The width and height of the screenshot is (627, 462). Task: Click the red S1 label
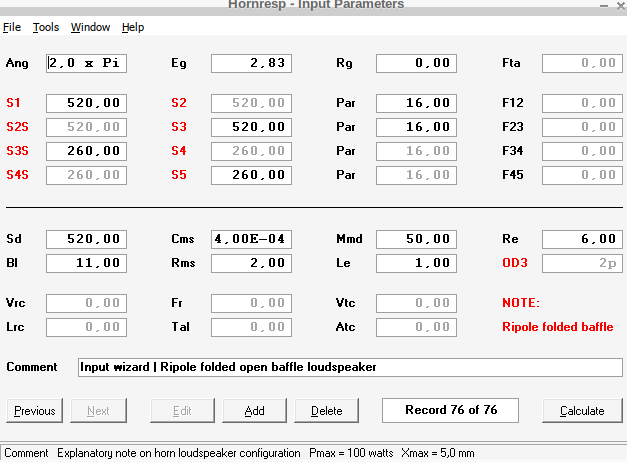tap(13, 103)
